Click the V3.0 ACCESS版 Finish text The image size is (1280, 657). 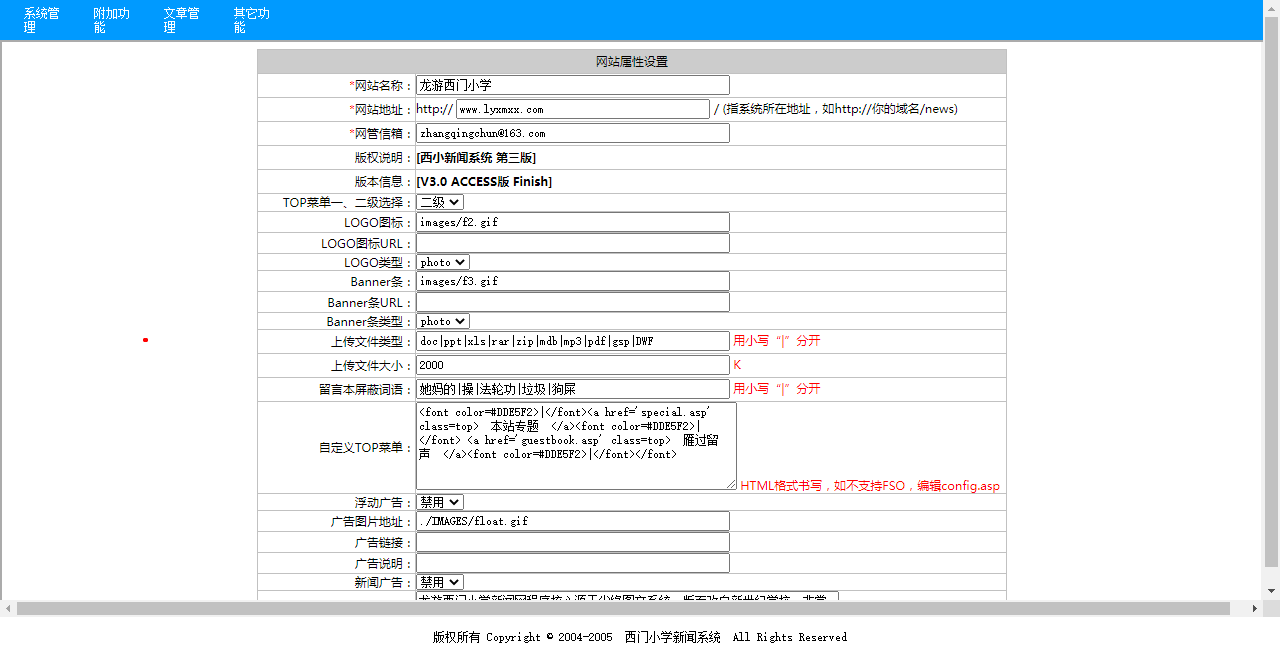(x=484, y=181)
